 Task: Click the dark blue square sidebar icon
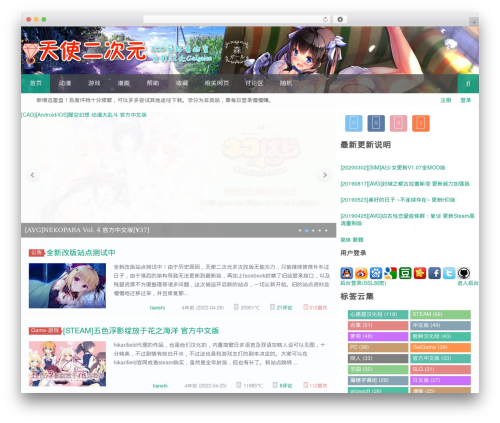[x=376, y=123]
